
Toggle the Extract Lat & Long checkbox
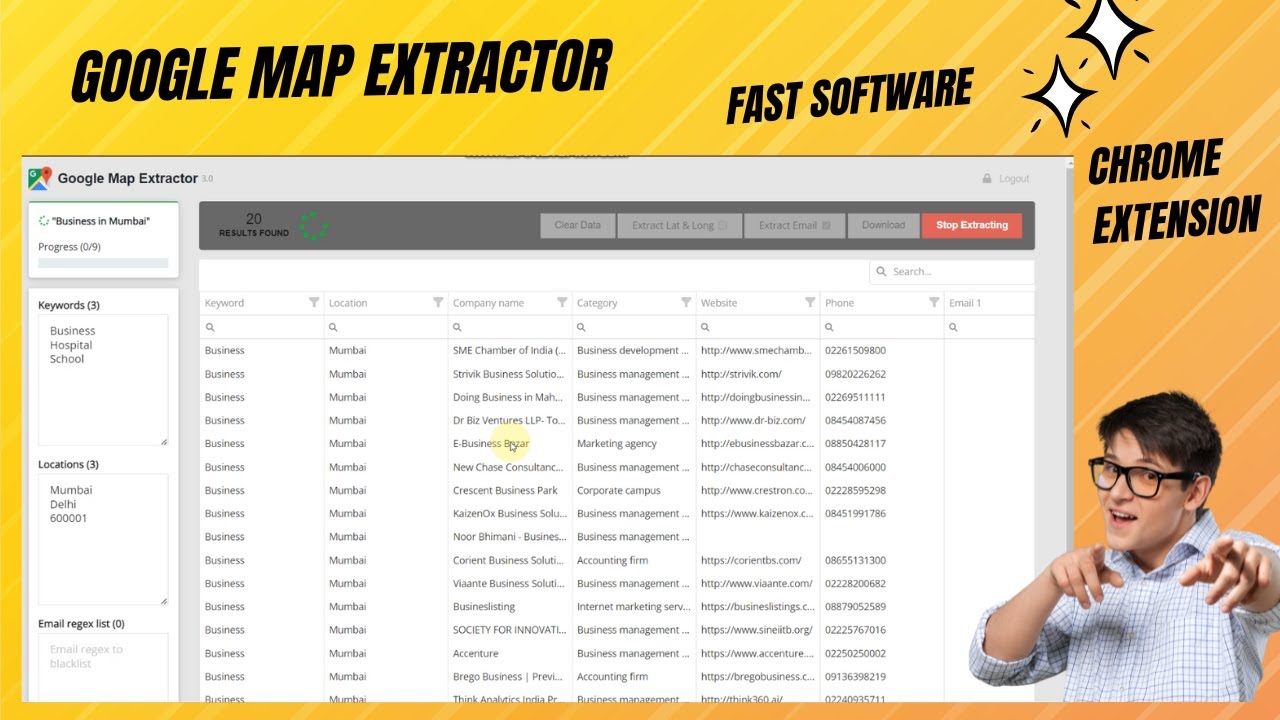click(723, 226)
